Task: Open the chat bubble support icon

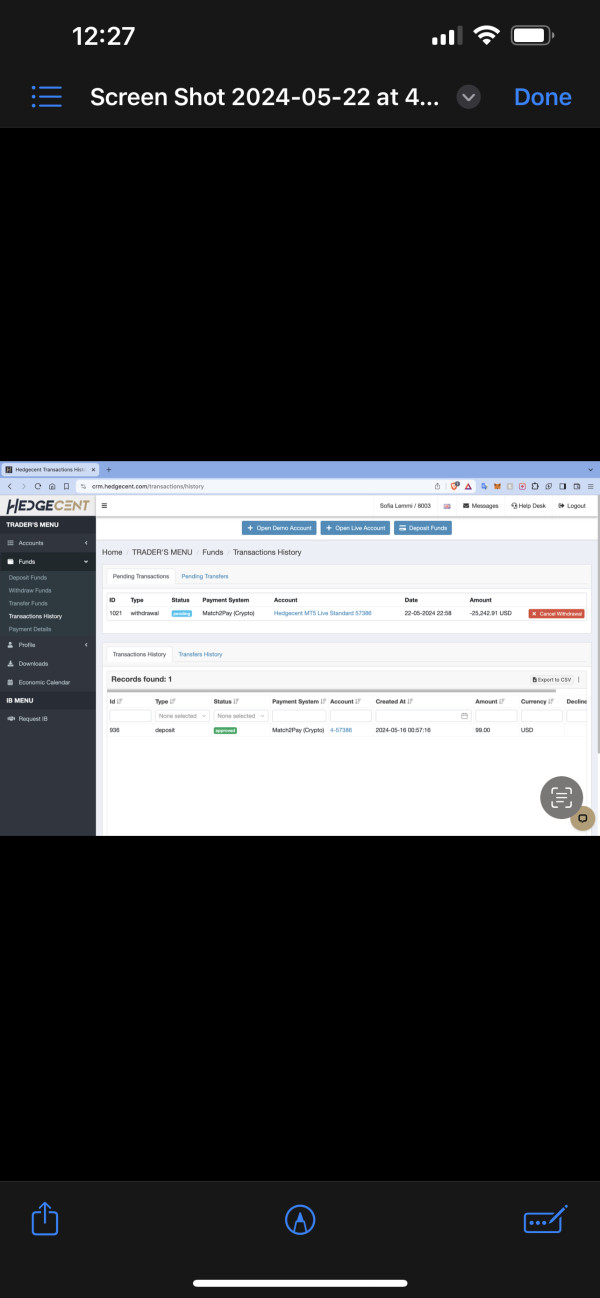Action: click(x=582, y=819)
